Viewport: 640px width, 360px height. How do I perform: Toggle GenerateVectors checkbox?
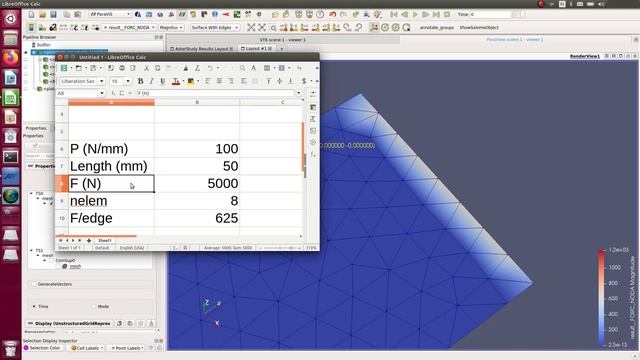click(34, 284)
